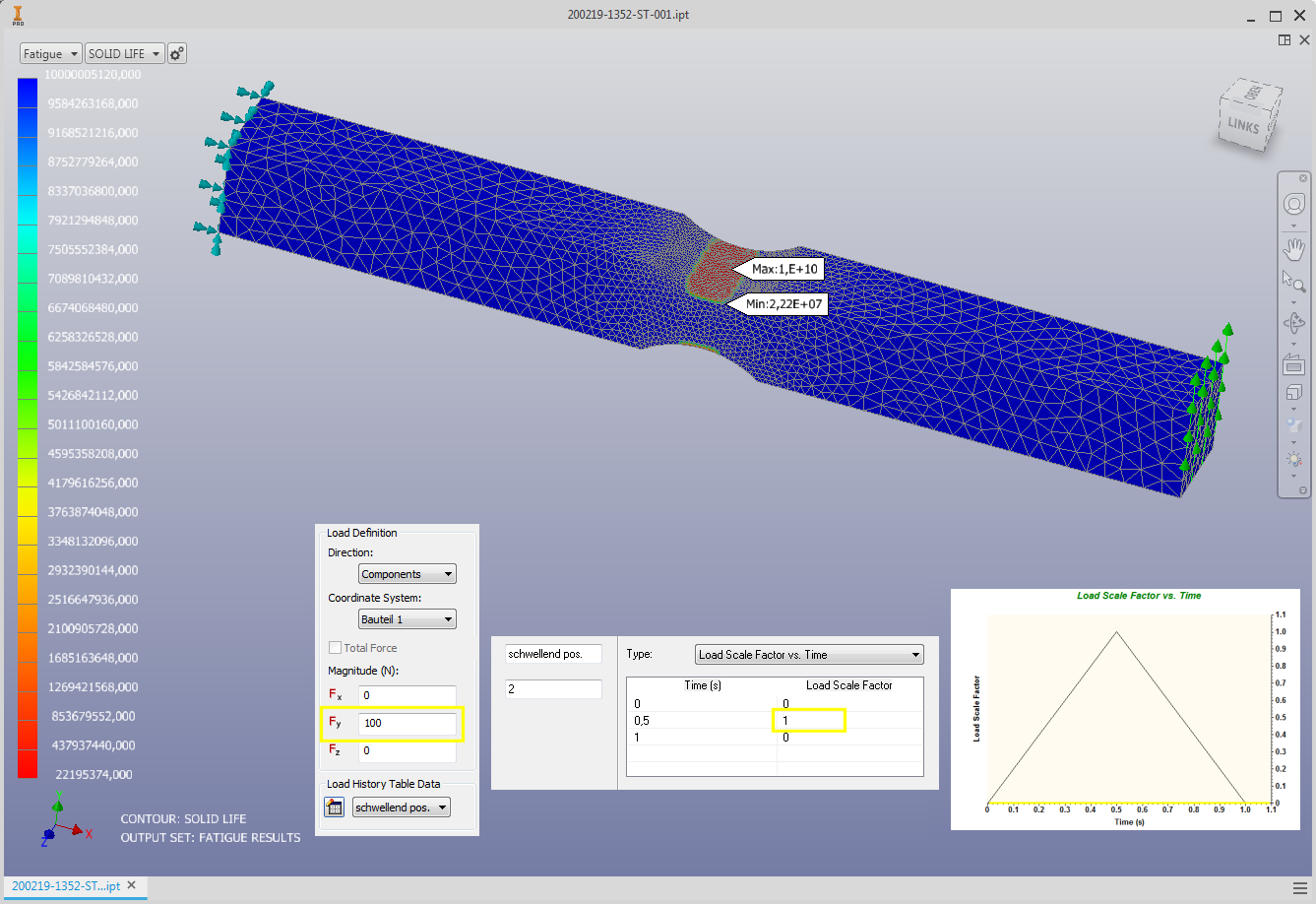Expand the zoom tool options arrow
The height and width of the screenshot is (904, 1316).
point(1293,302)
